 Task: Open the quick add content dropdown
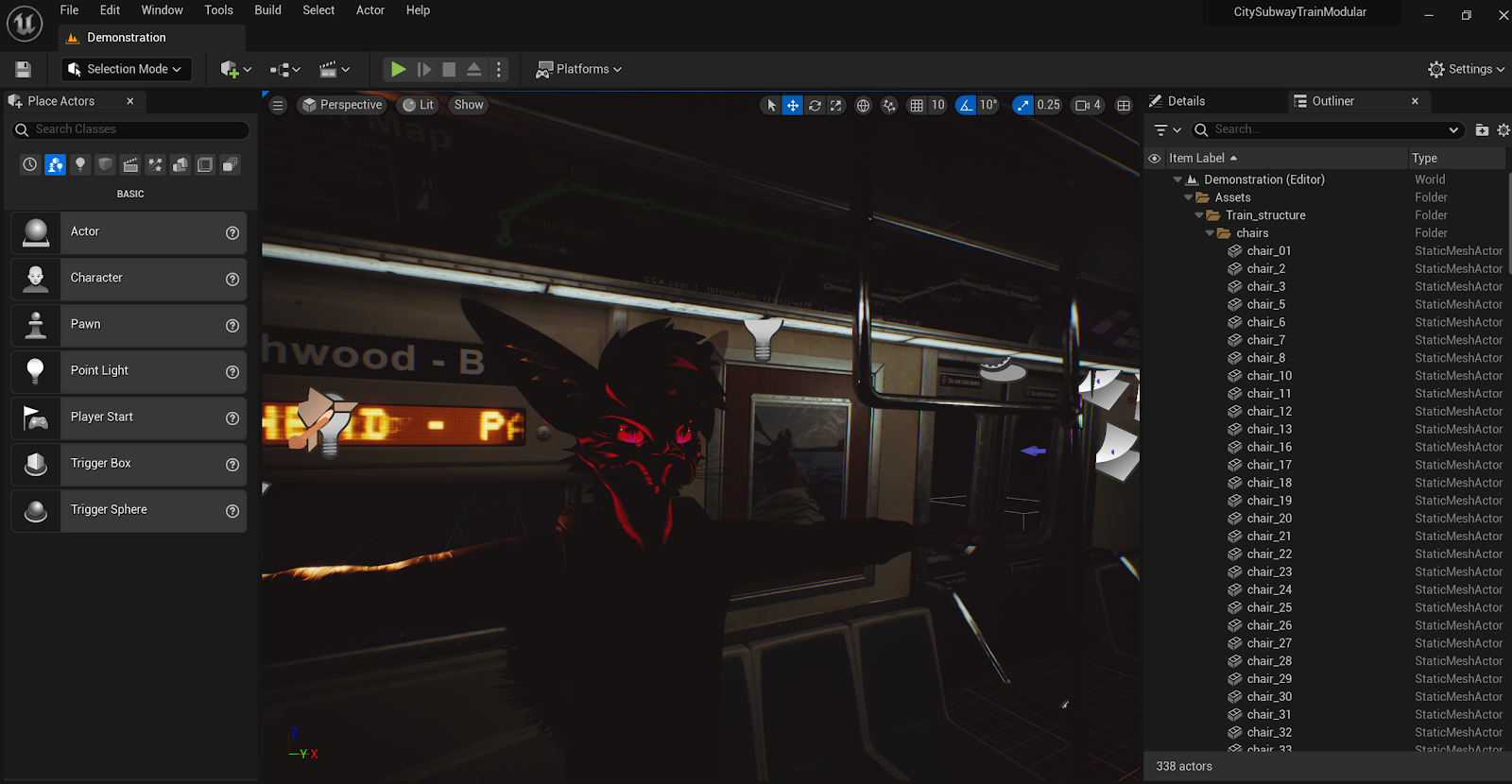(235, 69)
